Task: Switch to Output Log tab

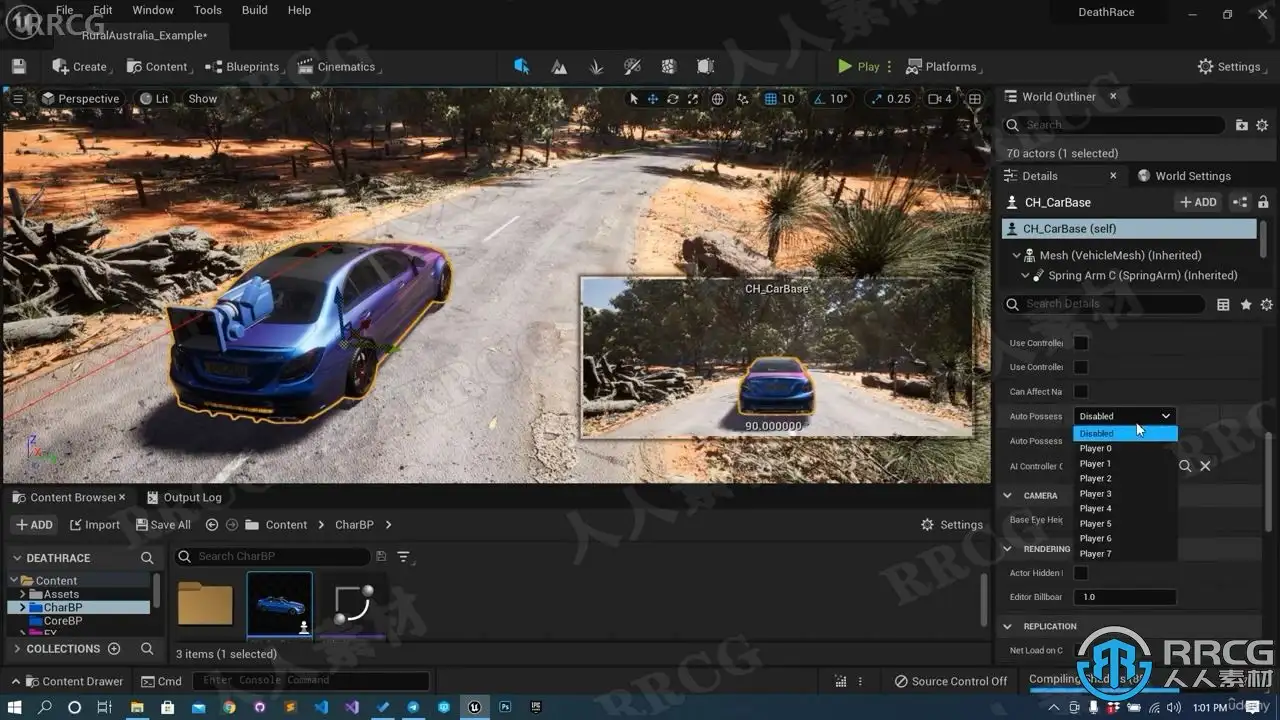Action: [x=184, y=497]
